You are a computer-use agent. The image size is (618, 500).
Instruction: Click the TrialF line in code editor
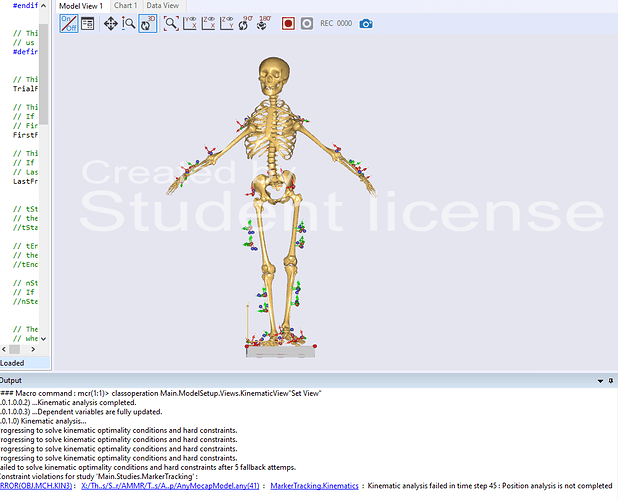25,88
